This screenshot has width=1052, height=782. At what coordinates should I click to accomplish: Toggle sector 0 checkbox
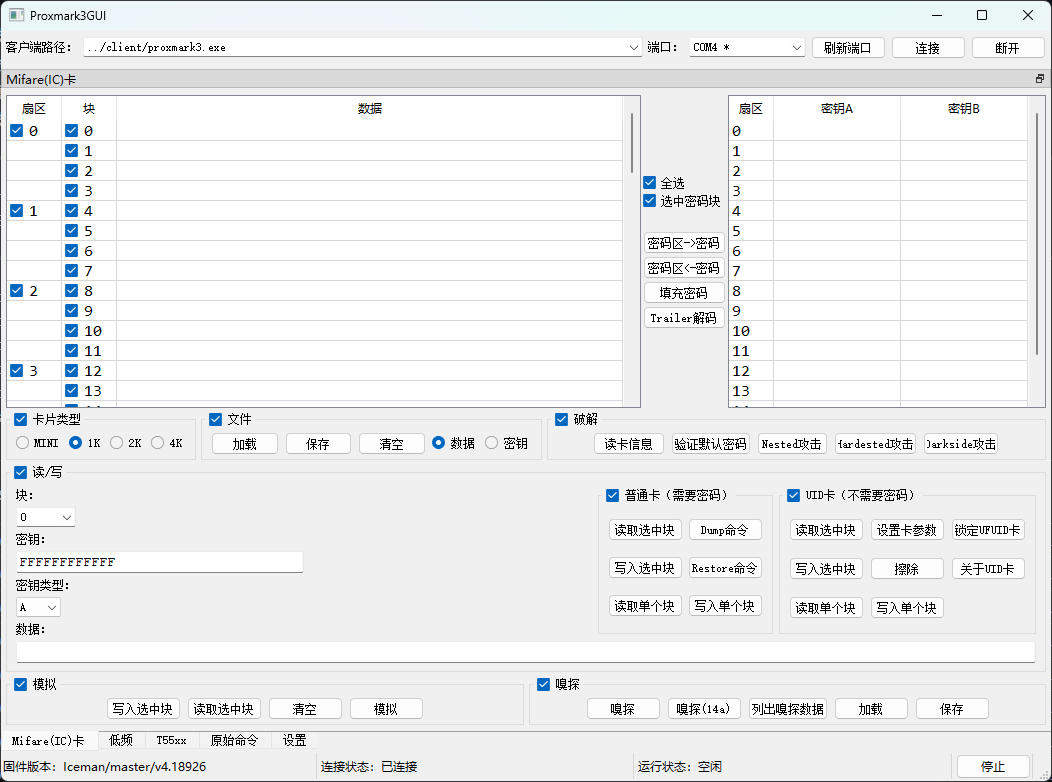17,131
